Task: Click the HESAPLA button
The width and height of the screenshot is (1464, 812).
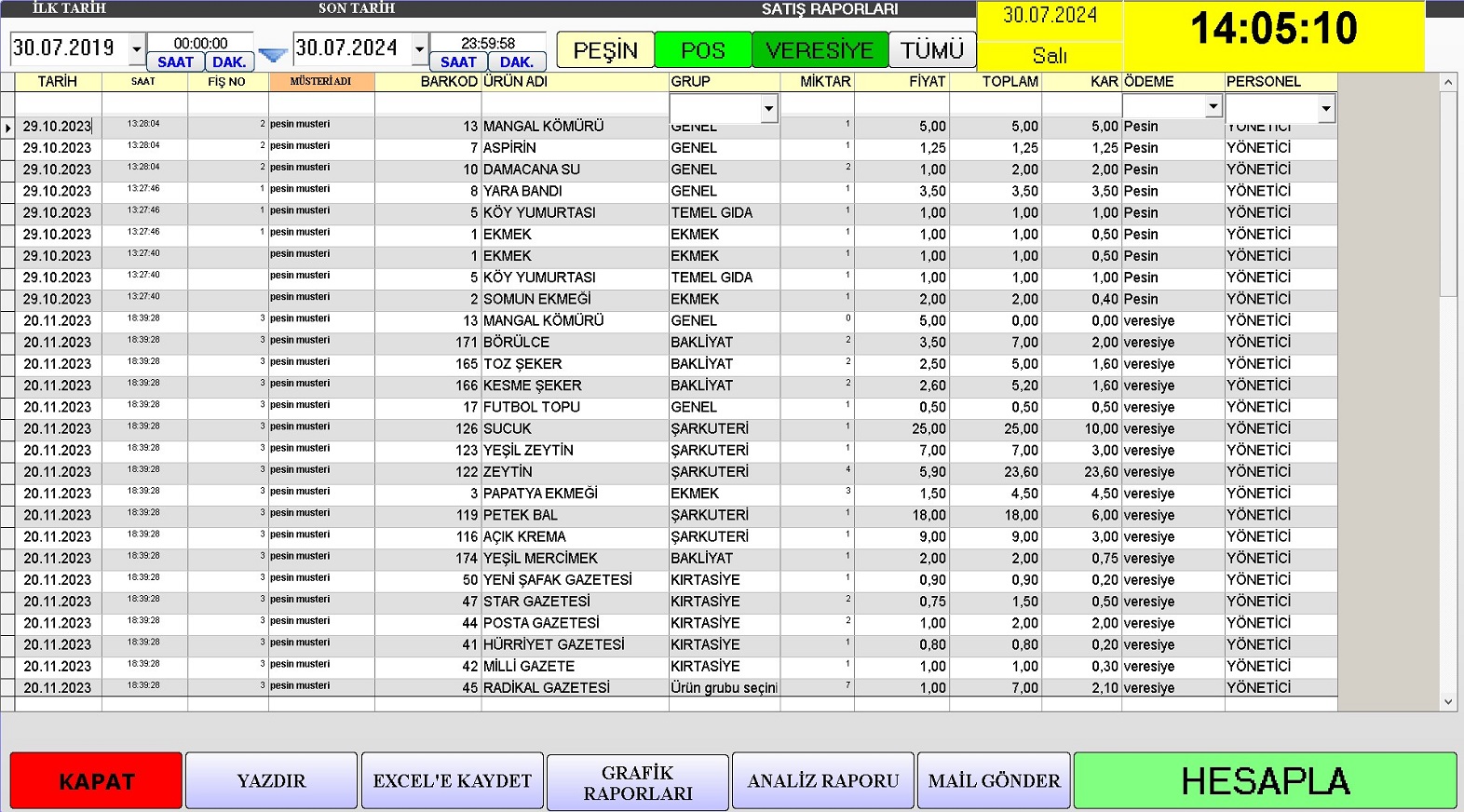Action: tap(1265, 780)
